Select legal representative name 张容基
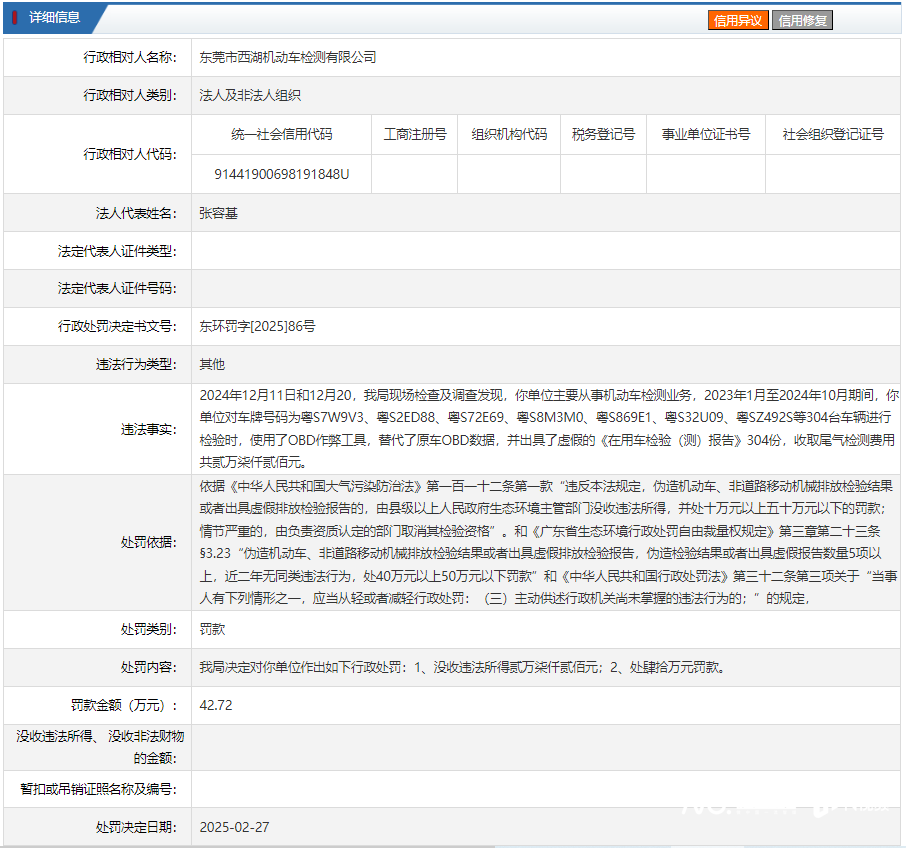906x848 pixels. [218, 213]
